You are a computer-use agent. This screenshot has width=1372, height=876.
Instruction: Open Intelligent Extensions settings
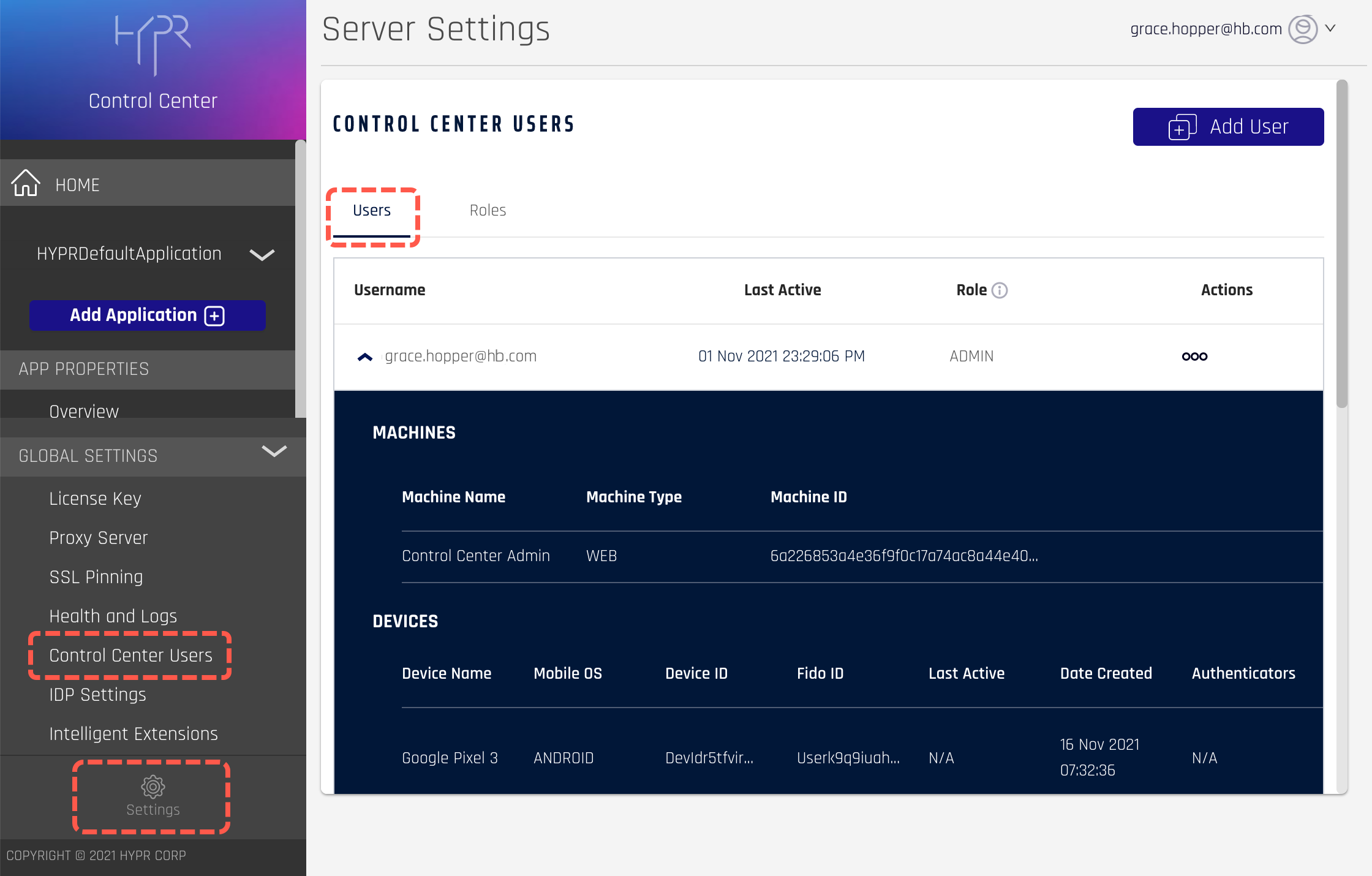133,733
